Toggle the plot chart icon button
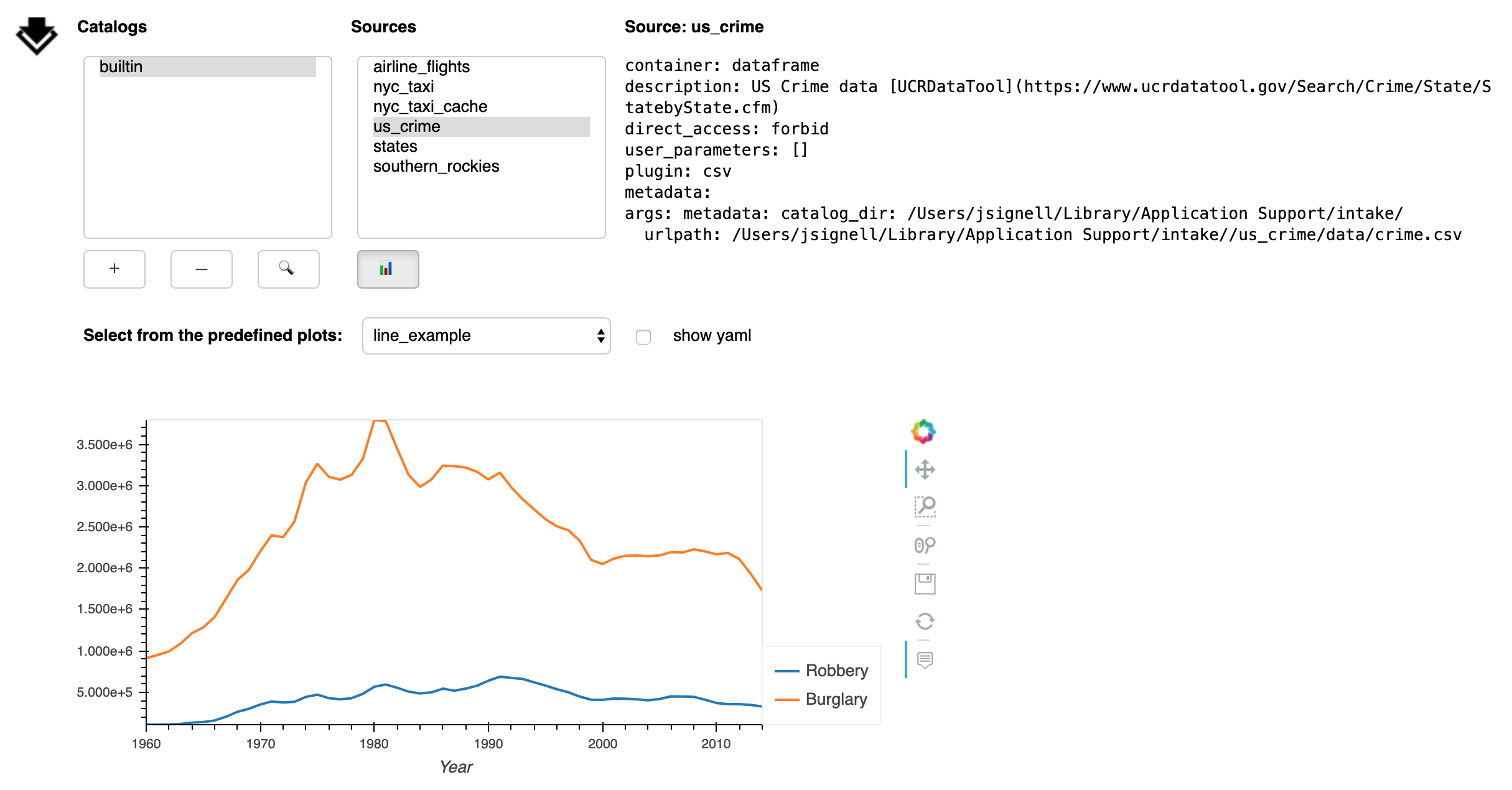This screenshot has height=790, width=1512. (388, 269)
